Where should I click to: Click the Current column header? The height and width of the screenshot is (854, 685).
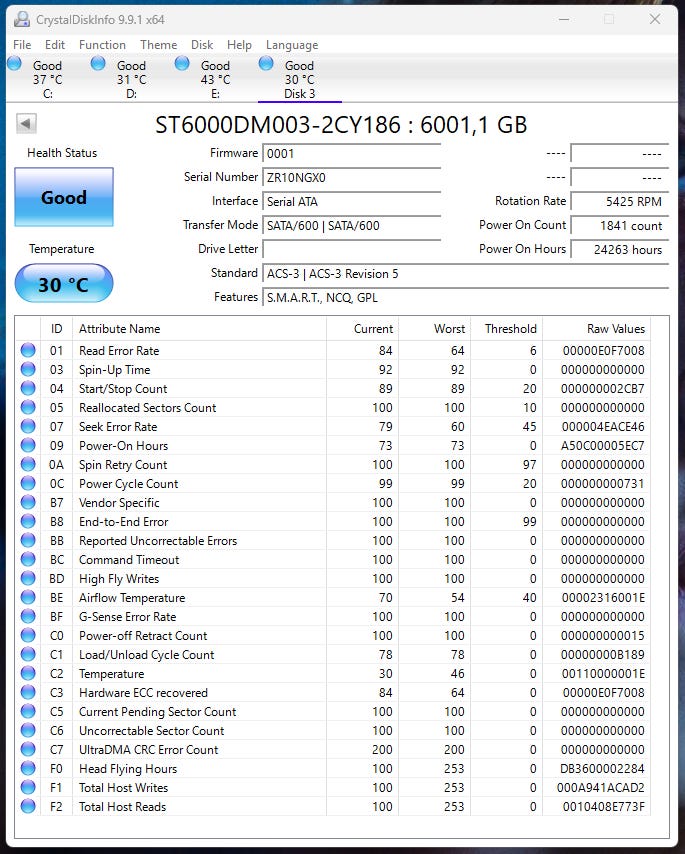[x=362, y=328]
